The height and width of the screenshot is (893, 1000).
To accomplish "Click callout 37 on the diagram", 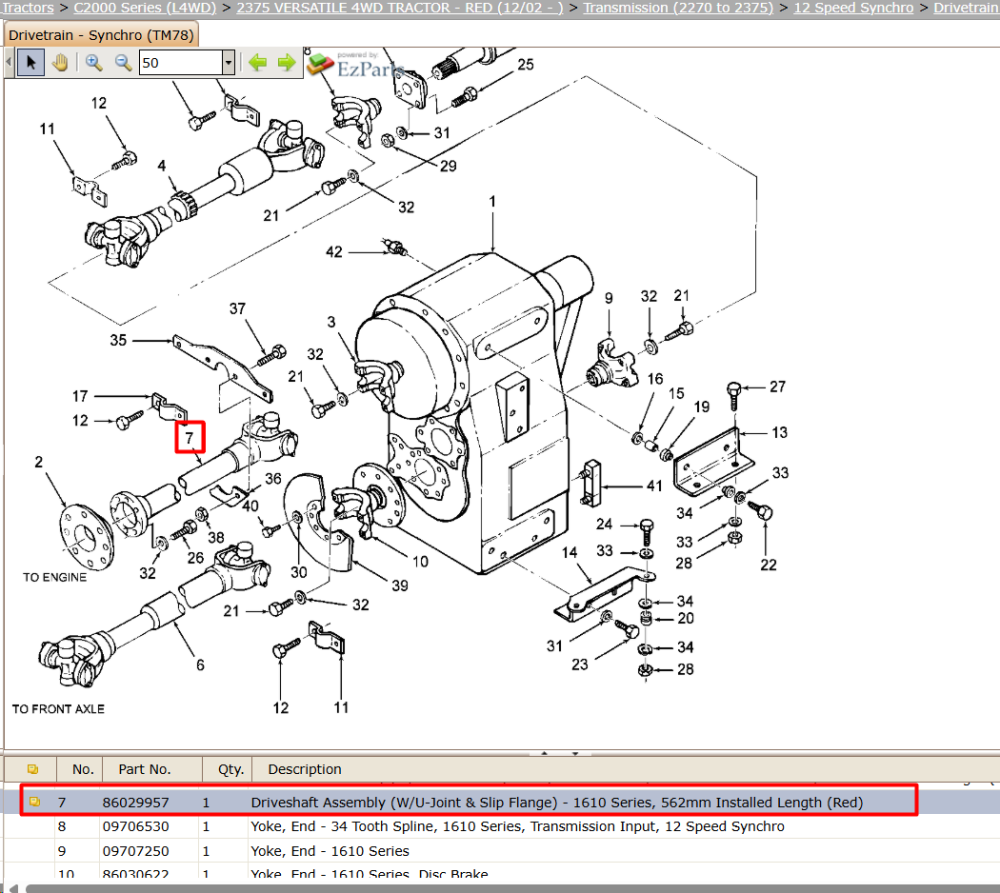I will 237,309.
